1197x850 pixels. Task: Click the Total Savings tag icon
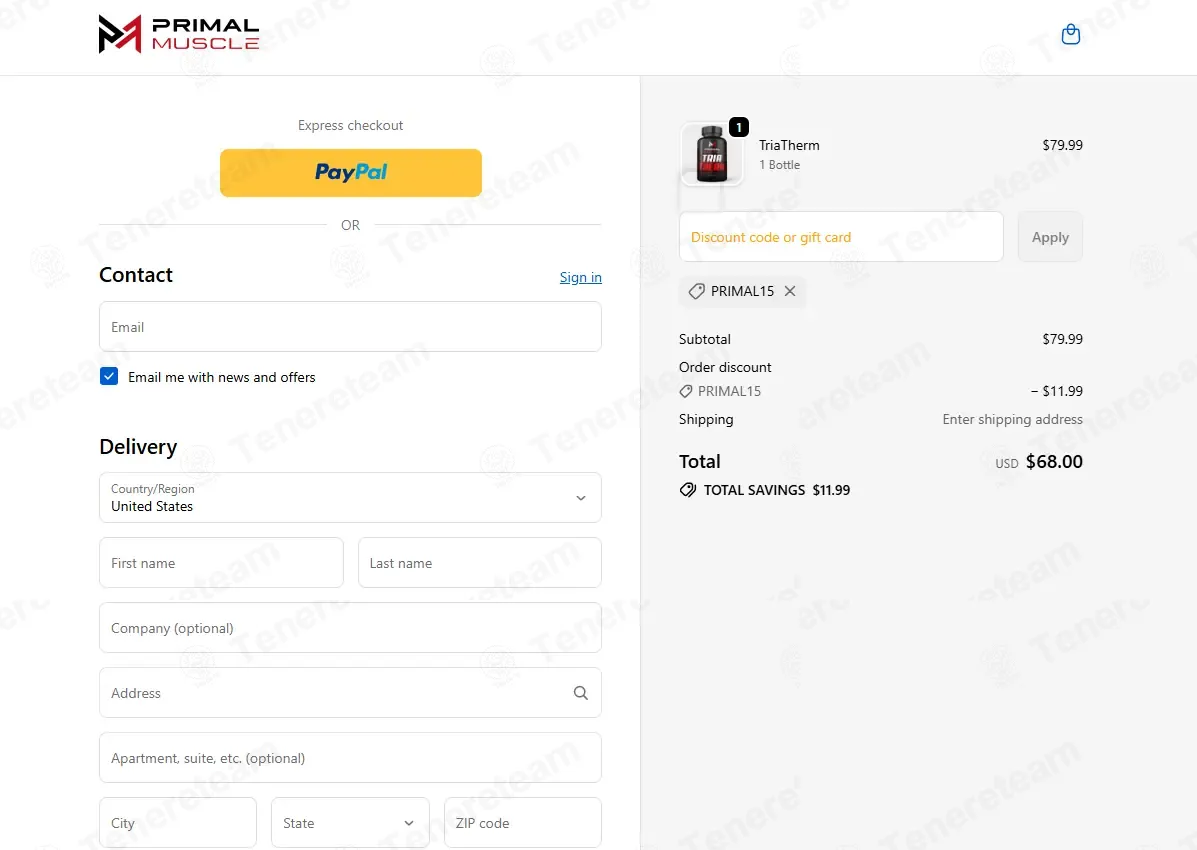tap(688, 490)
